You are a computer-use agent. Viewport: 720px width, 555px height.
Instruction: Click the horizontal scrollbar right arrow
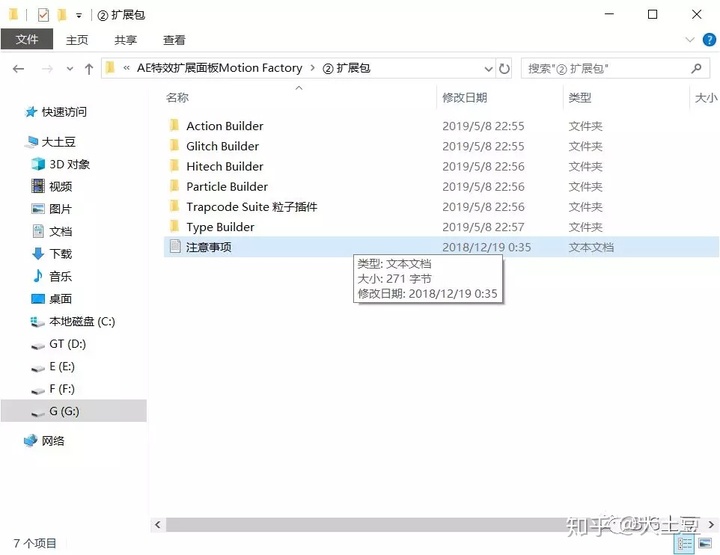click(711, 524)
